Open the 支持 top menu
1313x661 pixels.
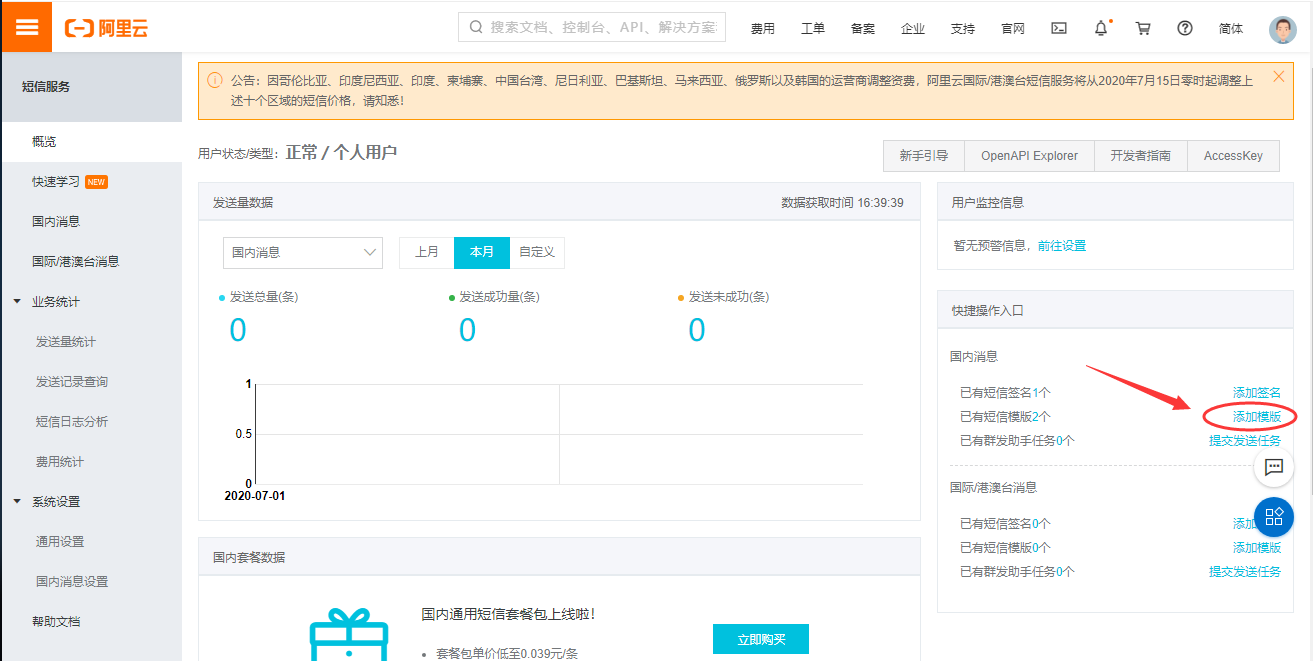[x=963, y=28]
